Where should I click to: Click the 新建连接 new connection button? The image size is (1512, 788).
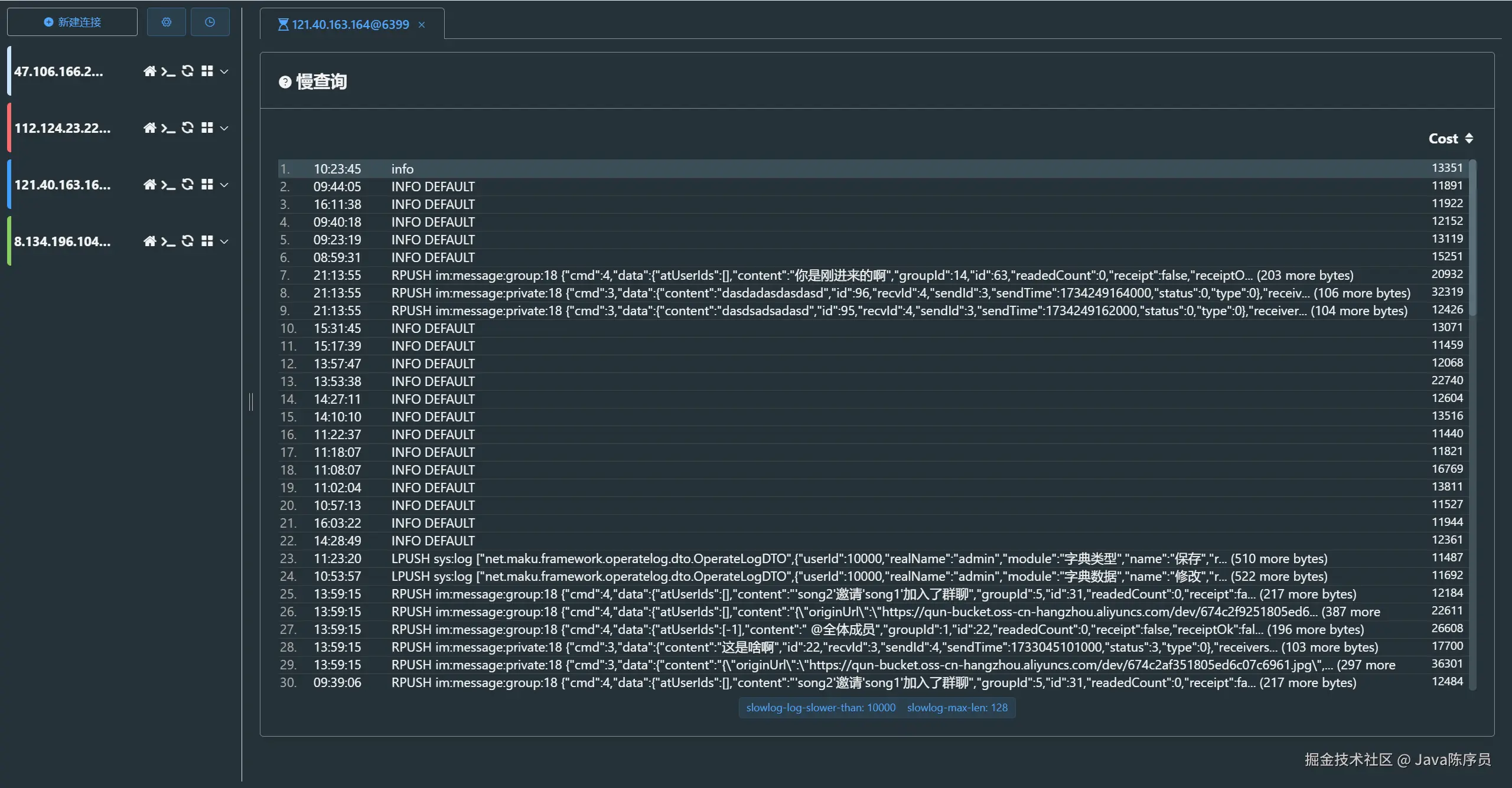point(72,22)
